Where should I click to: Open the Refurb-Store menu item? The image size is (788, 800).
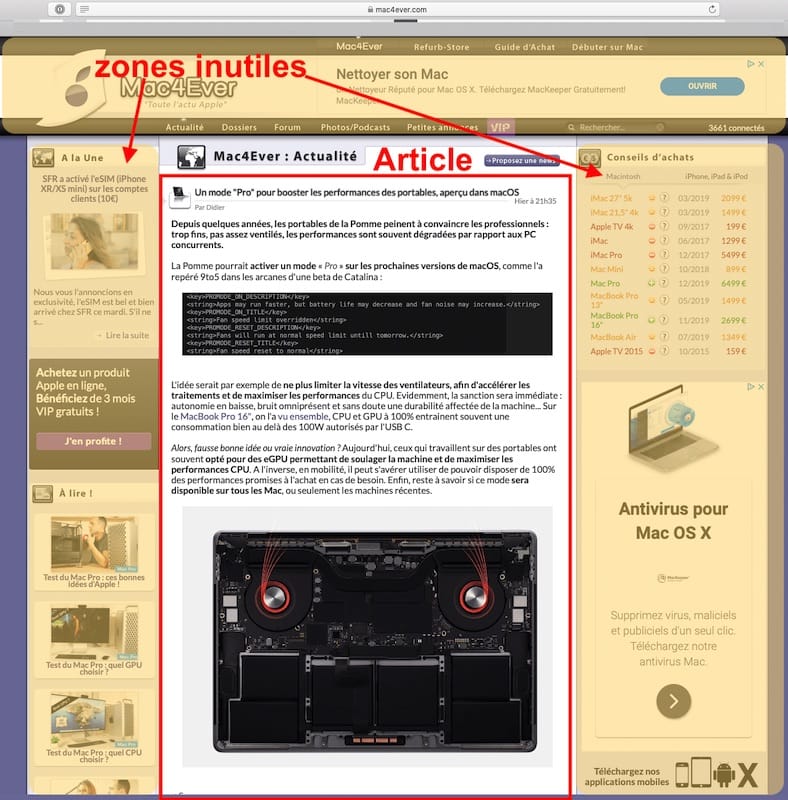pyautogui.click(x=441, y=47)
